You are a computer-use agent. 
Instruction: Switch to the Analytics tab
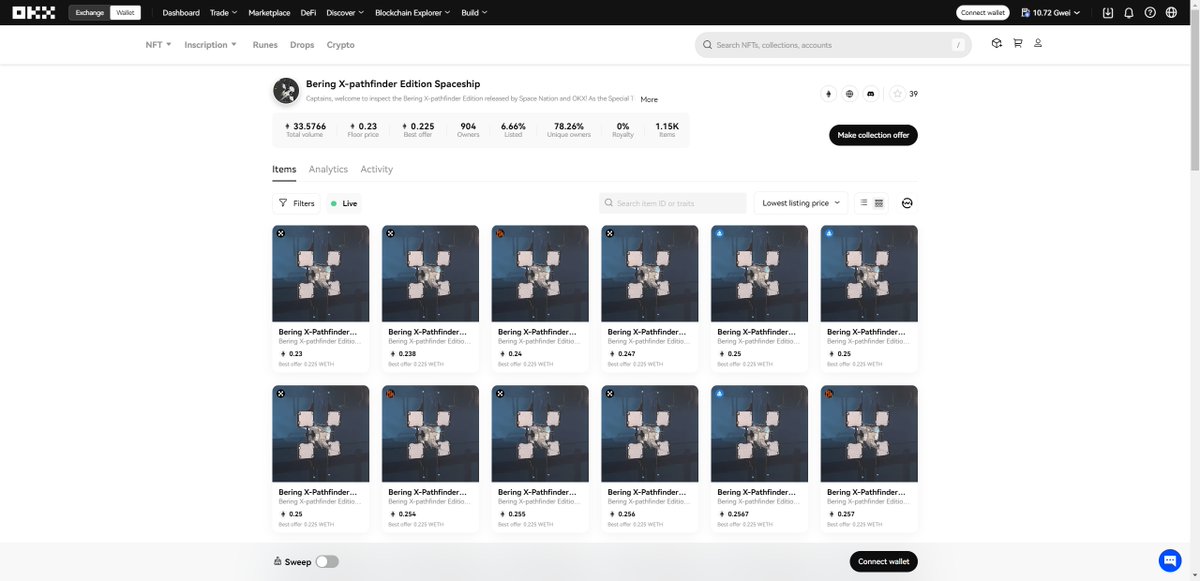tap(328, 169)
